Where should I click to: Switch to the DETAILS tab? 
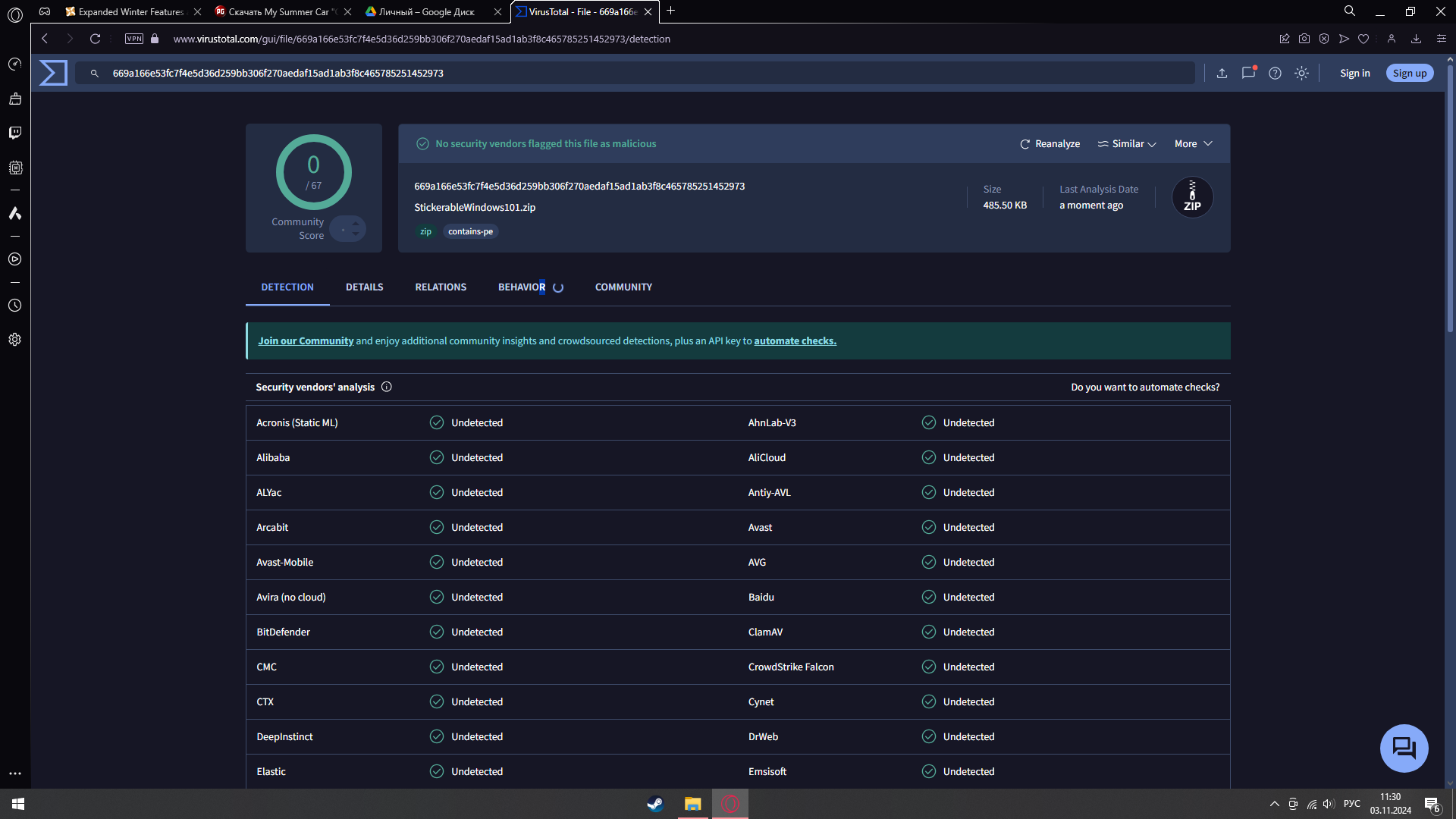(365, 287)
